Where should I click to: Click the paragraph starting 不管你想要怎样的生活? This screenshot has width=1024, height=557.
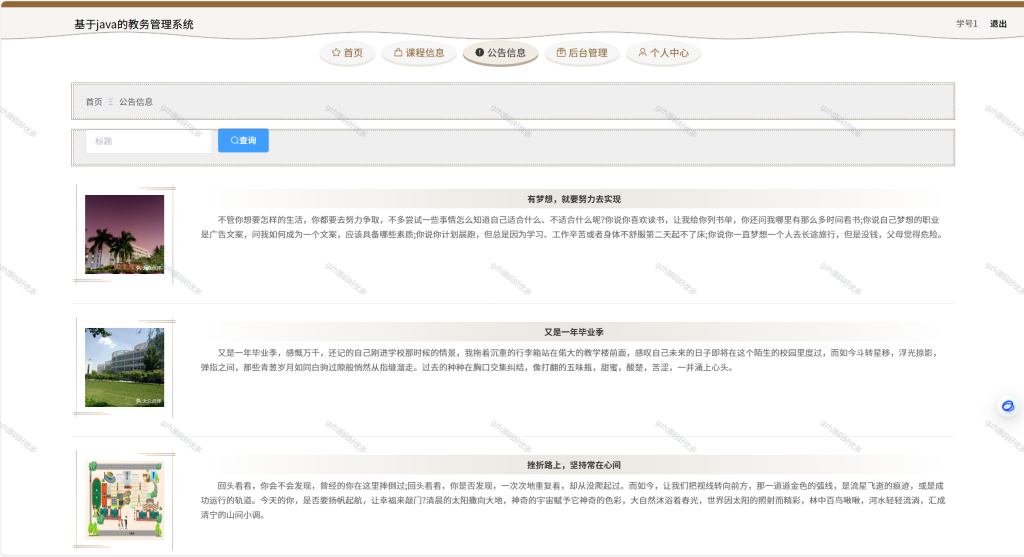(x=573, y=227)
